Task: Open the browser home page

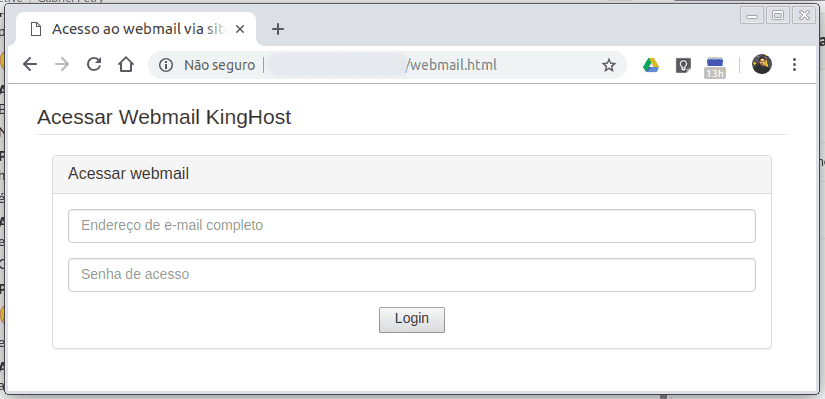Action: [126, 65]
